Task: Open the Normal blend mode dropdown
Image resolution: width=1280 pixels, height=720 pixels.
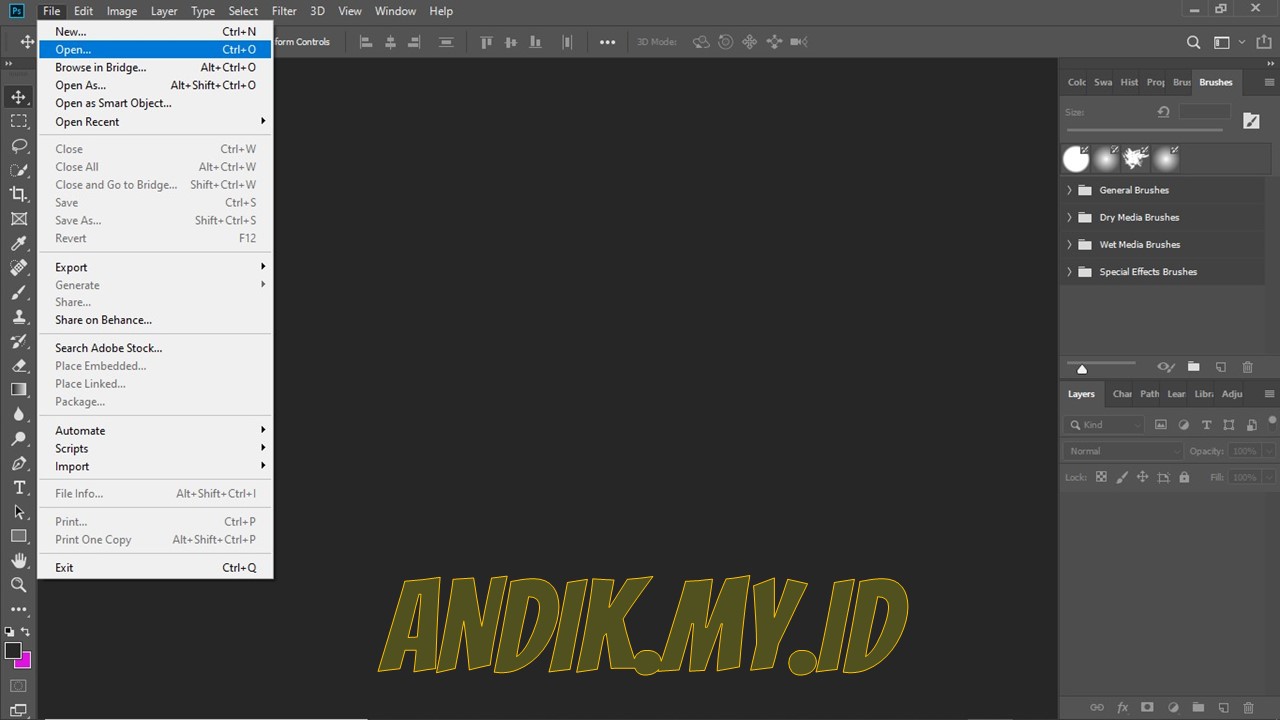Action: 1123,451
